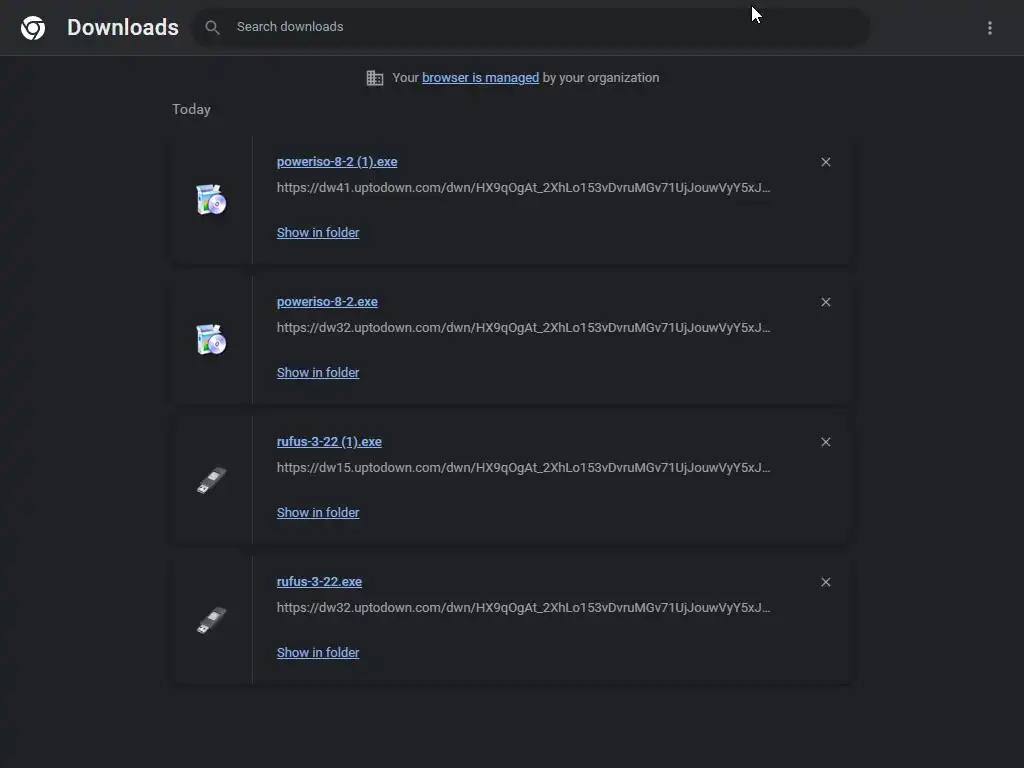
Task: Open the poweriso-8-2 (1).exe file link
Action: pos(337,162)
